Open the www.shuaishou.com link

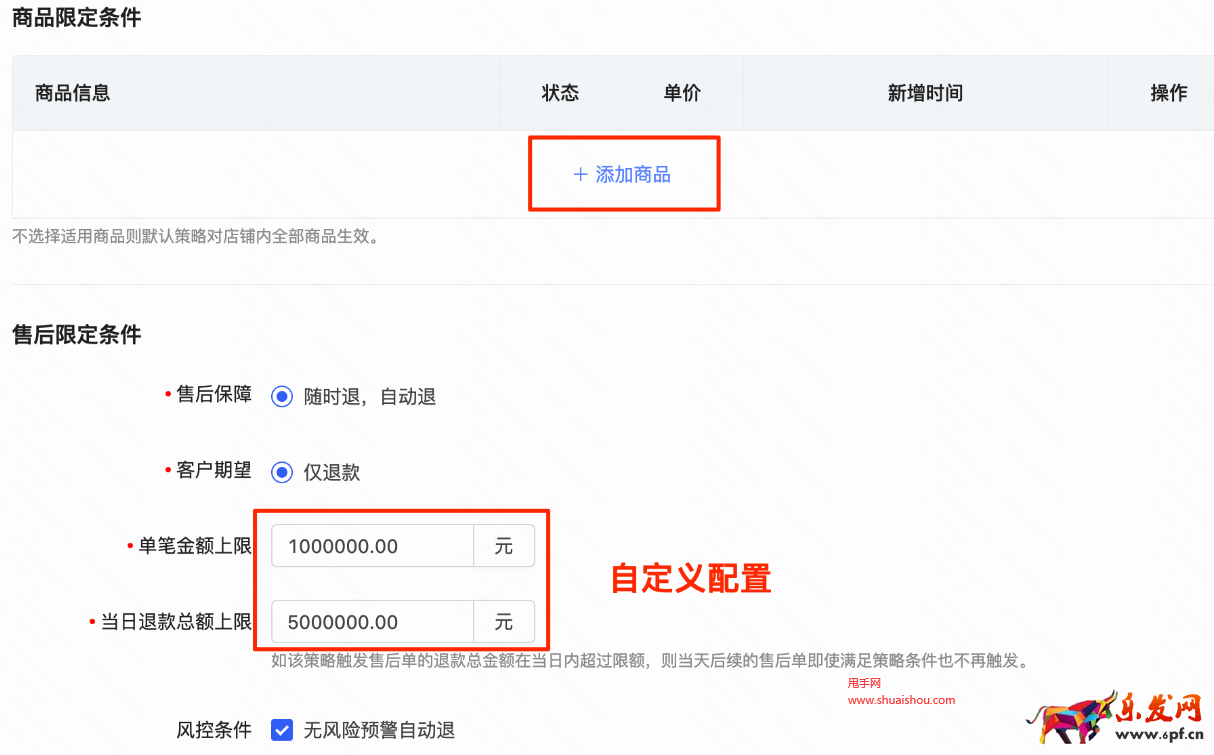coord(901,700)
